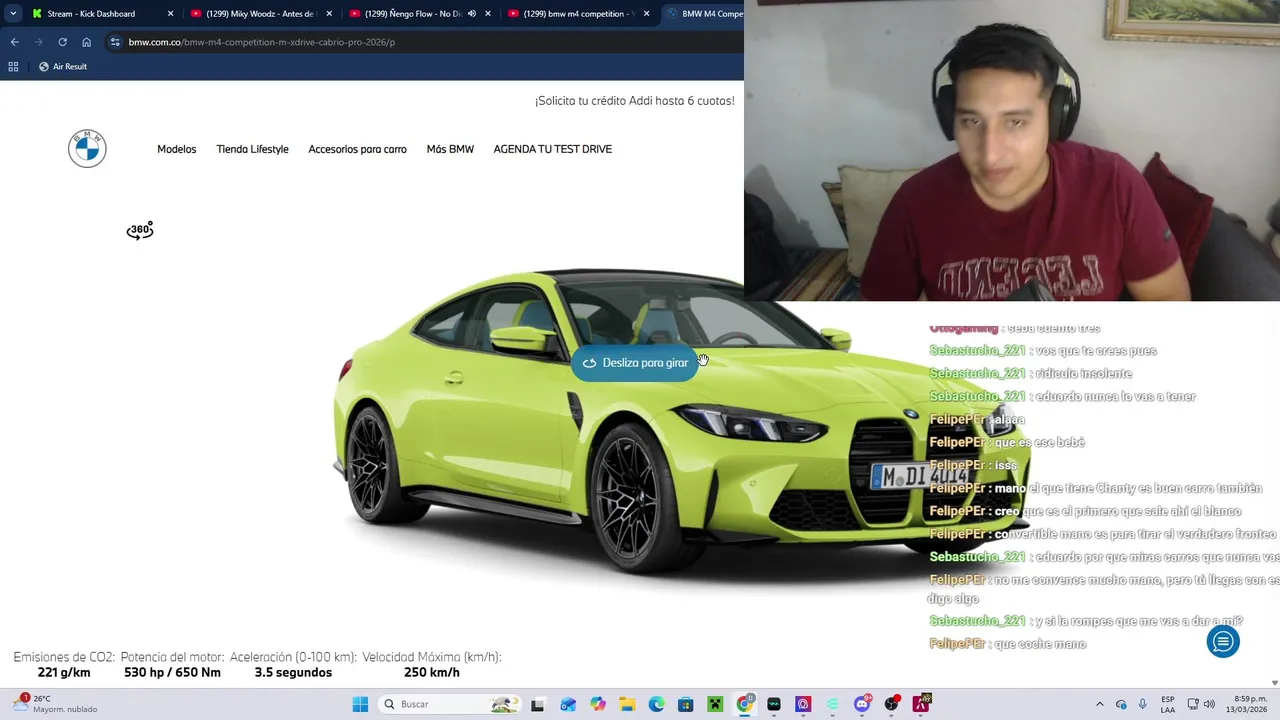The width and height of the screenshot is (1280, 720).
Task: Close the Kick Dashboard tab
Action: click(x=170, y=14)
